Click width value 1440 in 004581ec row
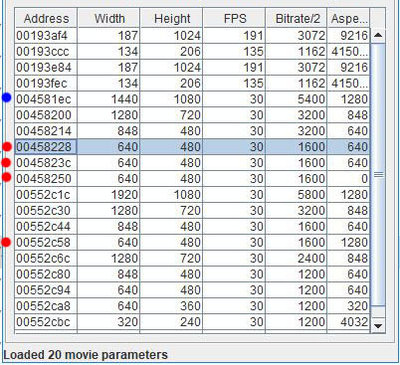The image size is (400, 365). (x=109, y=99)
